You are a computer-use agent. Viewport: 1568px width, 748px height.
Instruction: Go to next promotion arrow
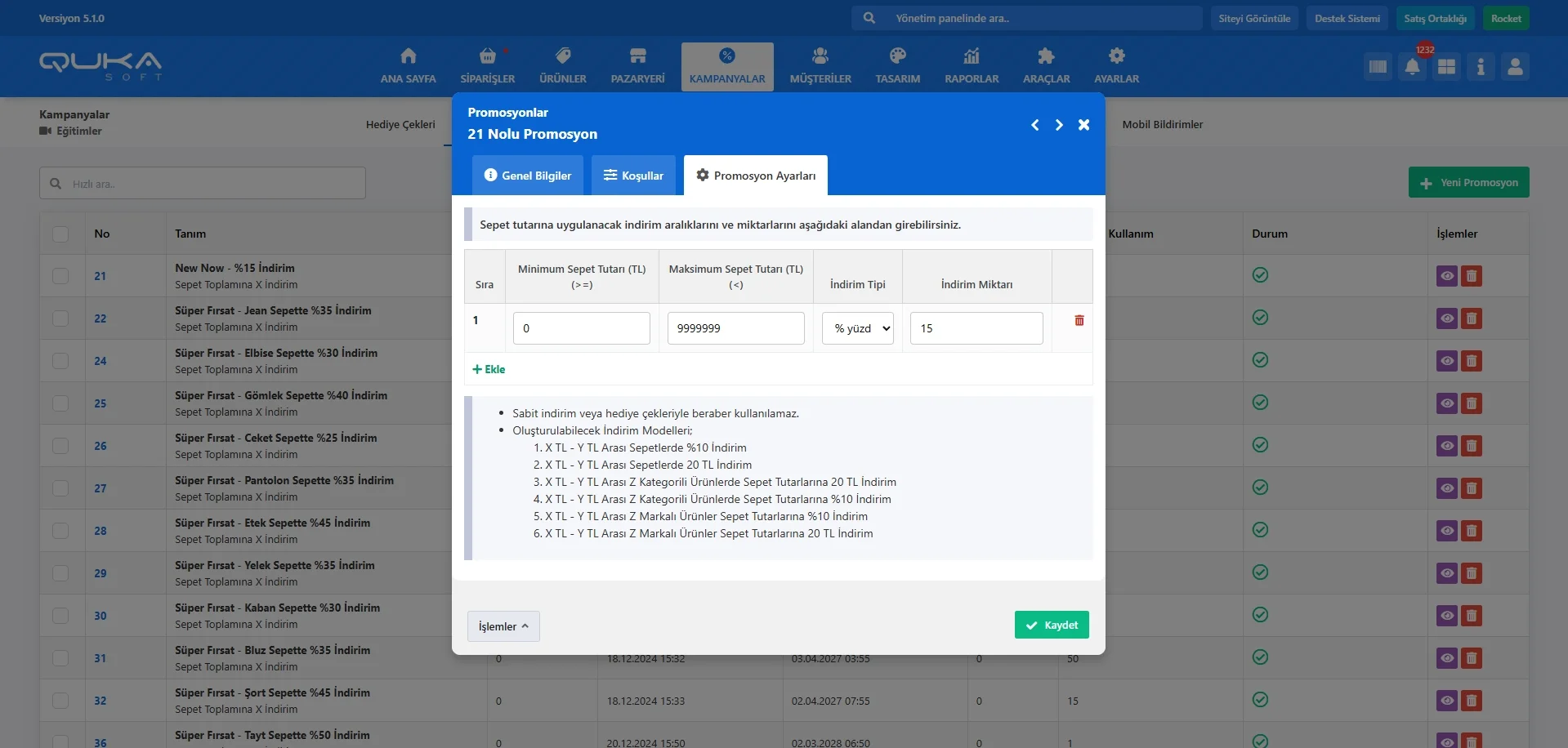[1059, 125]
